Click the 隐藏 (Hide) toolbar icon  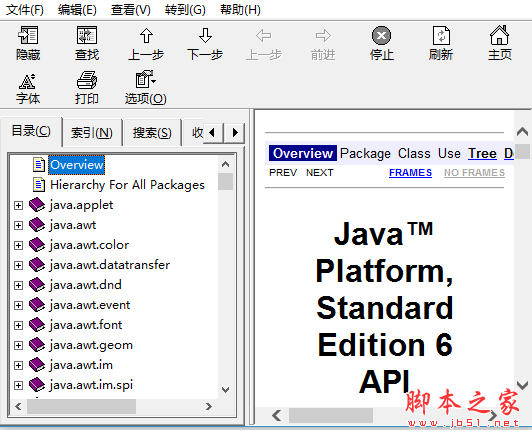tap(28, 35)
